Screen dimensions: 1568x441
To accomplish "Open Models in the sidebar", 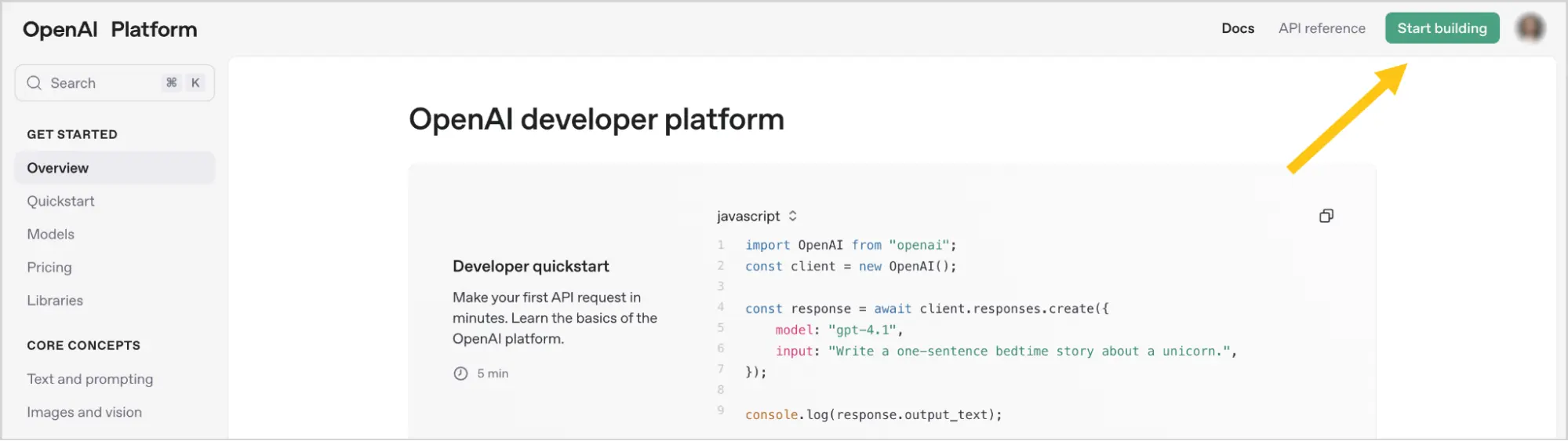I will (50, 234).
